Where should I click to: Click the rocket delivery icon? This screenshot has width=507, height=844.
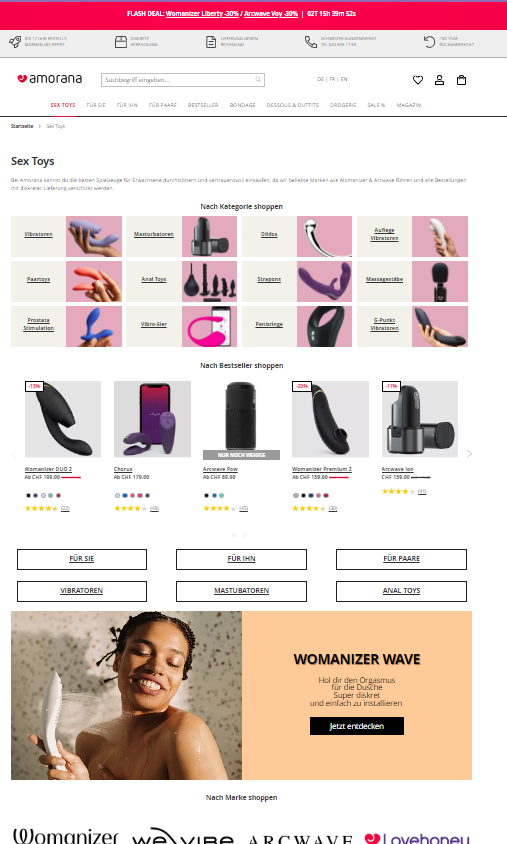pyautogui.click(x=15, y=41)
